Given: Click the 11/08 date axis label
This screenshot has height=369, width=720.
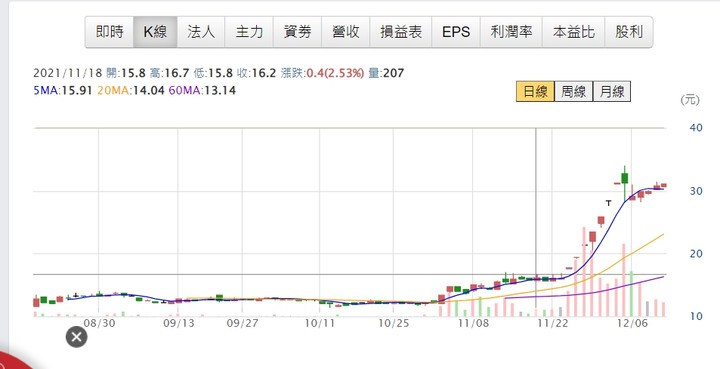Looking at the screenshot, I should (473, 323).
